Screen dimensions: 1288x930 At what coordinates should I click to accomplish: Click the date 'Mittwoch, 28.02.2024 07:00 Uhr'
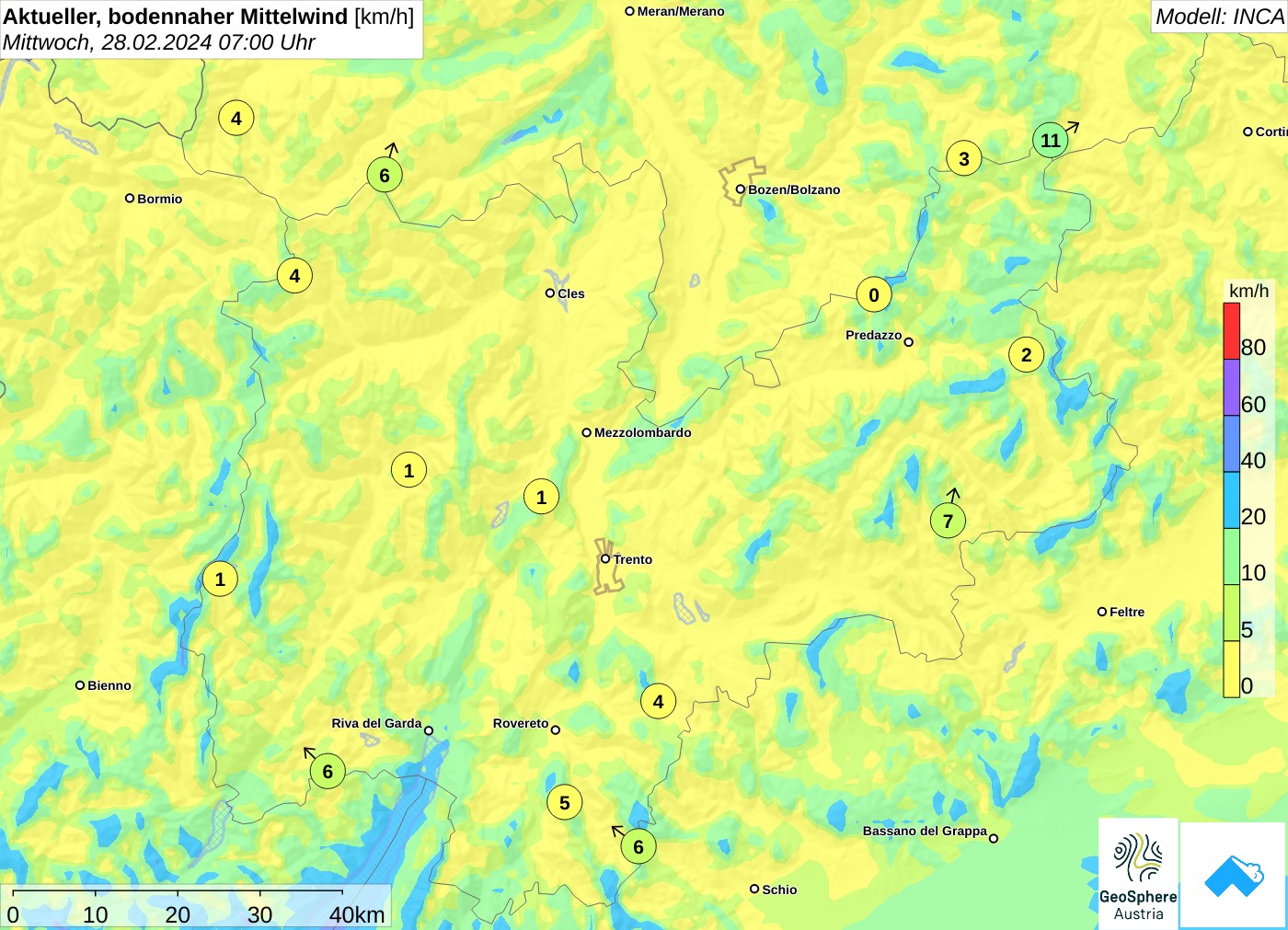(x=159, y=42)
